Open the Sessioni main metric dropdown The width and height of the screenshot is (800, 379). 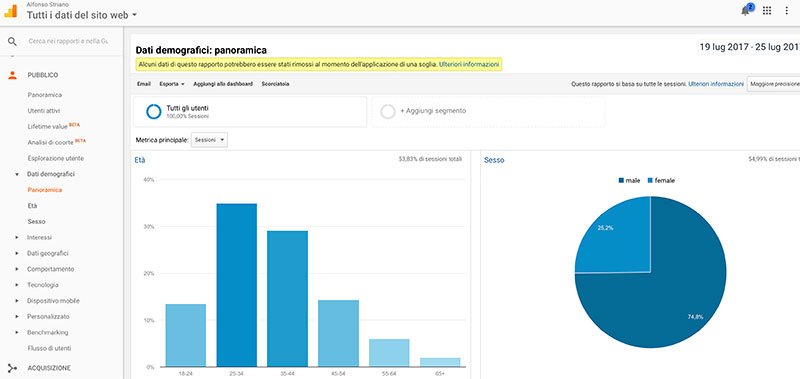click(x=209, y=140)
